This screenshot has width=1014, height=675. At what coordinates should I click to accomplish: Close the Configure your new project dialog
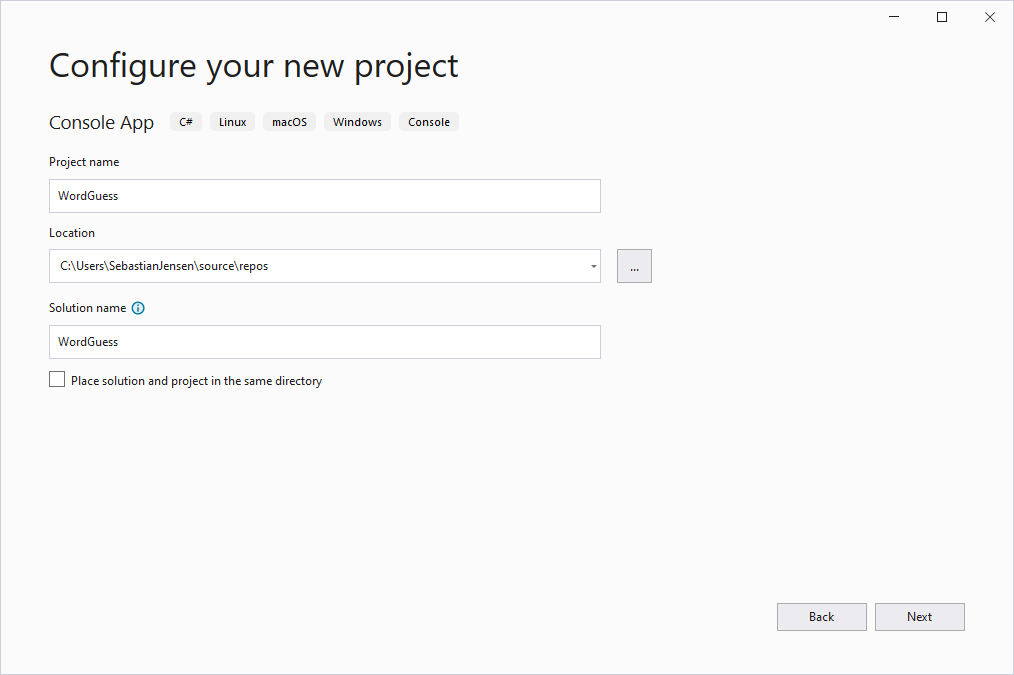(x=989, y=17)
